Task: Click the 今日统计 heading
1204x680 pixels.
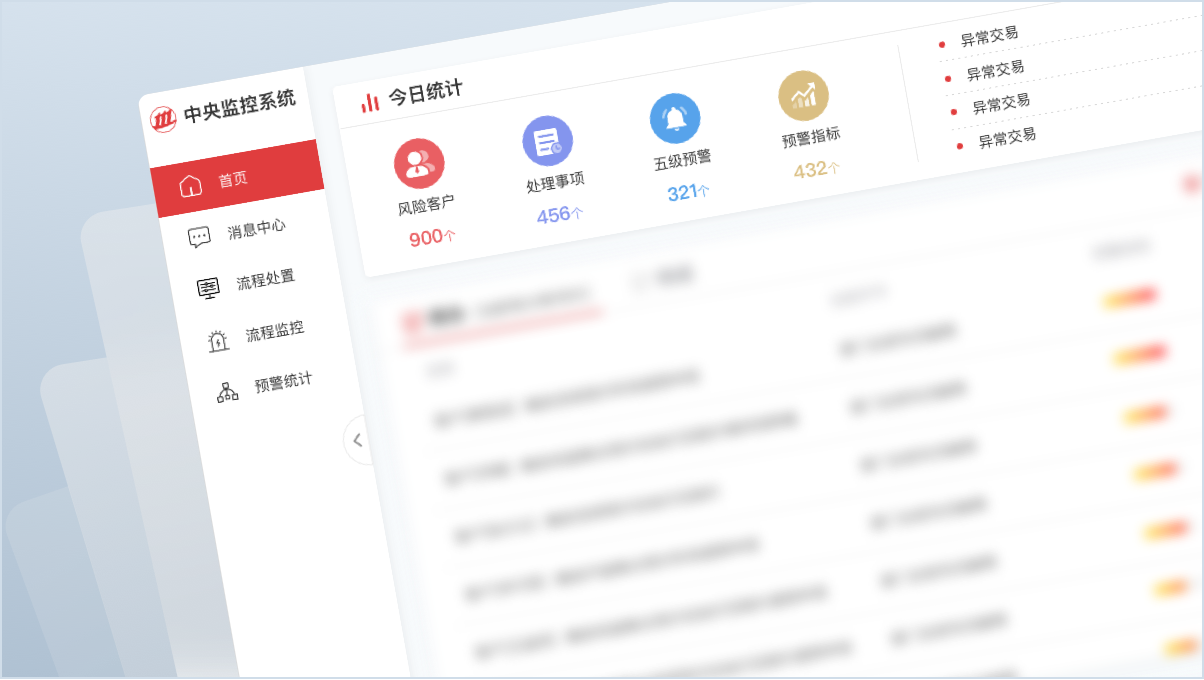Action: 425,94
